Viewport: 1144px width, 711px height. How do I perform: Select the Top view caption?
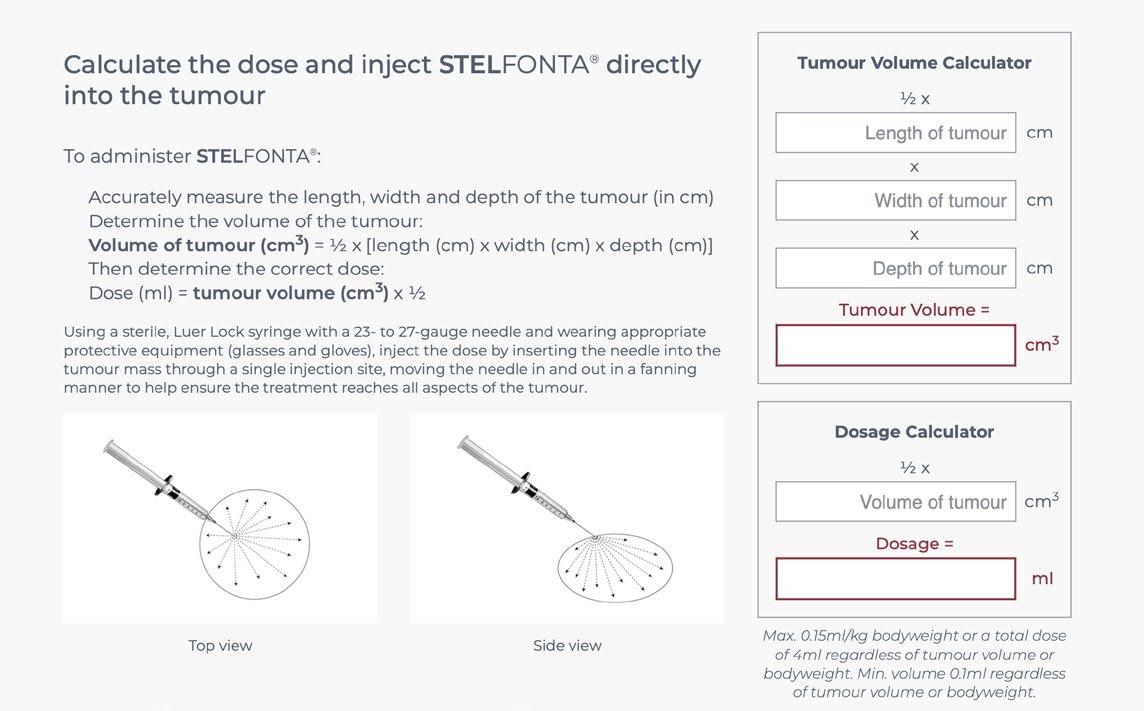click(220, 646)
